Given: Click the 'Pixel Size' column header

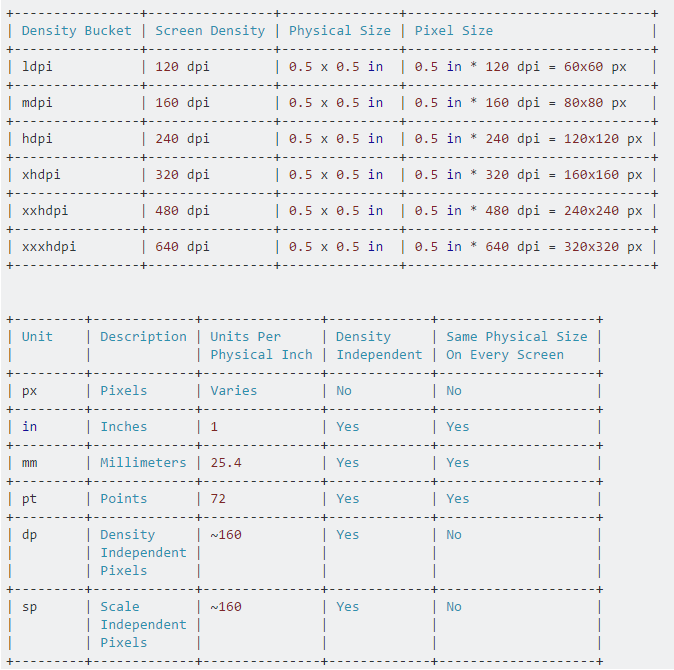Looking at the screenshot, I should coord(453,31).
